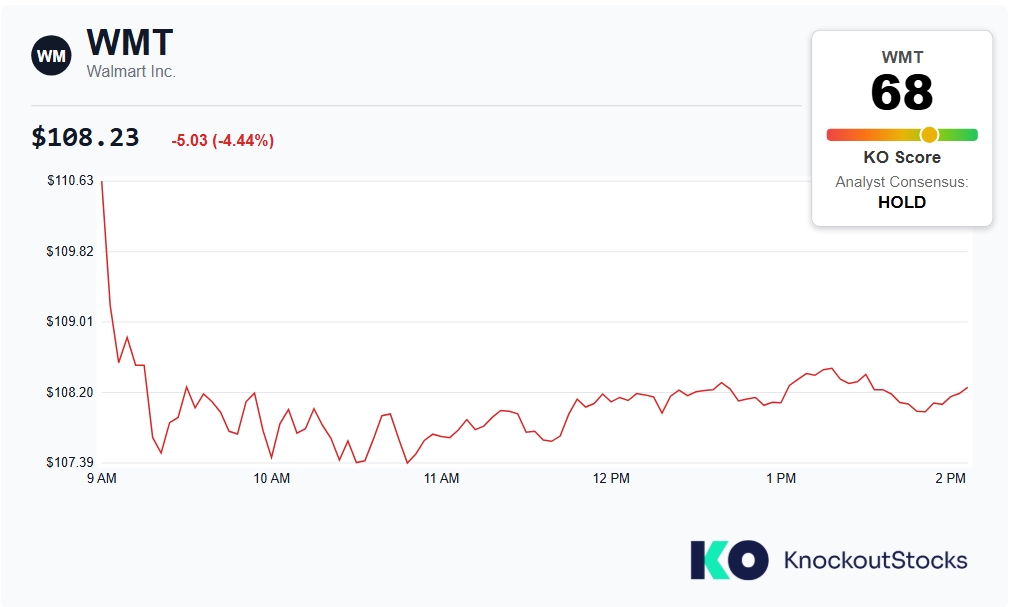
Task: Click the HOLD consensus rating
Action: [902, 202]
